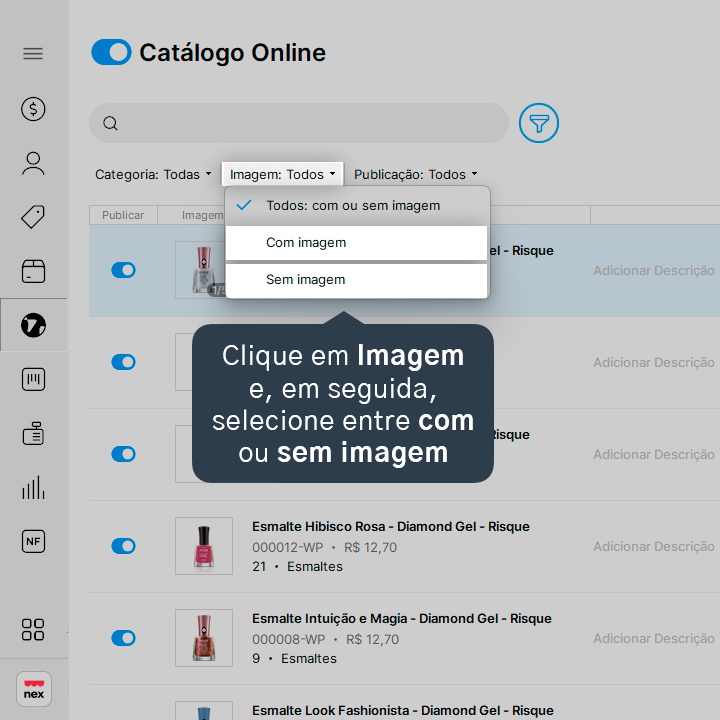Open the sales dollar icon in sidebar
The height and width of the screenshot is (720, 720).
point(33,109)
